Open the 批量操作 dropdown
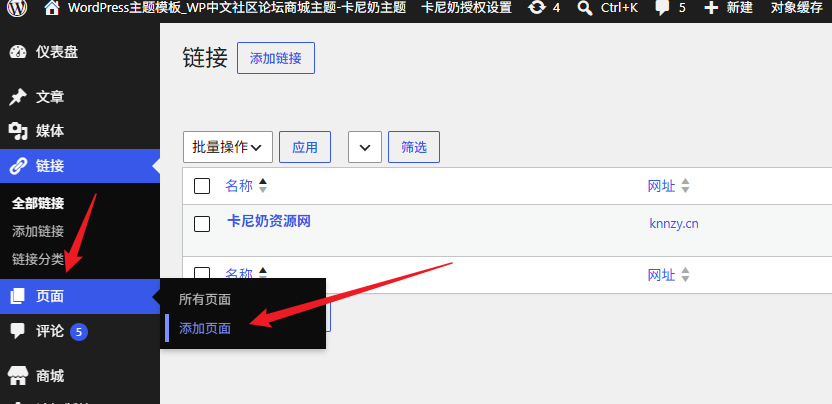The width and height of the screenshot is (832, 404). pyautogui.click(x=228, y=147)
